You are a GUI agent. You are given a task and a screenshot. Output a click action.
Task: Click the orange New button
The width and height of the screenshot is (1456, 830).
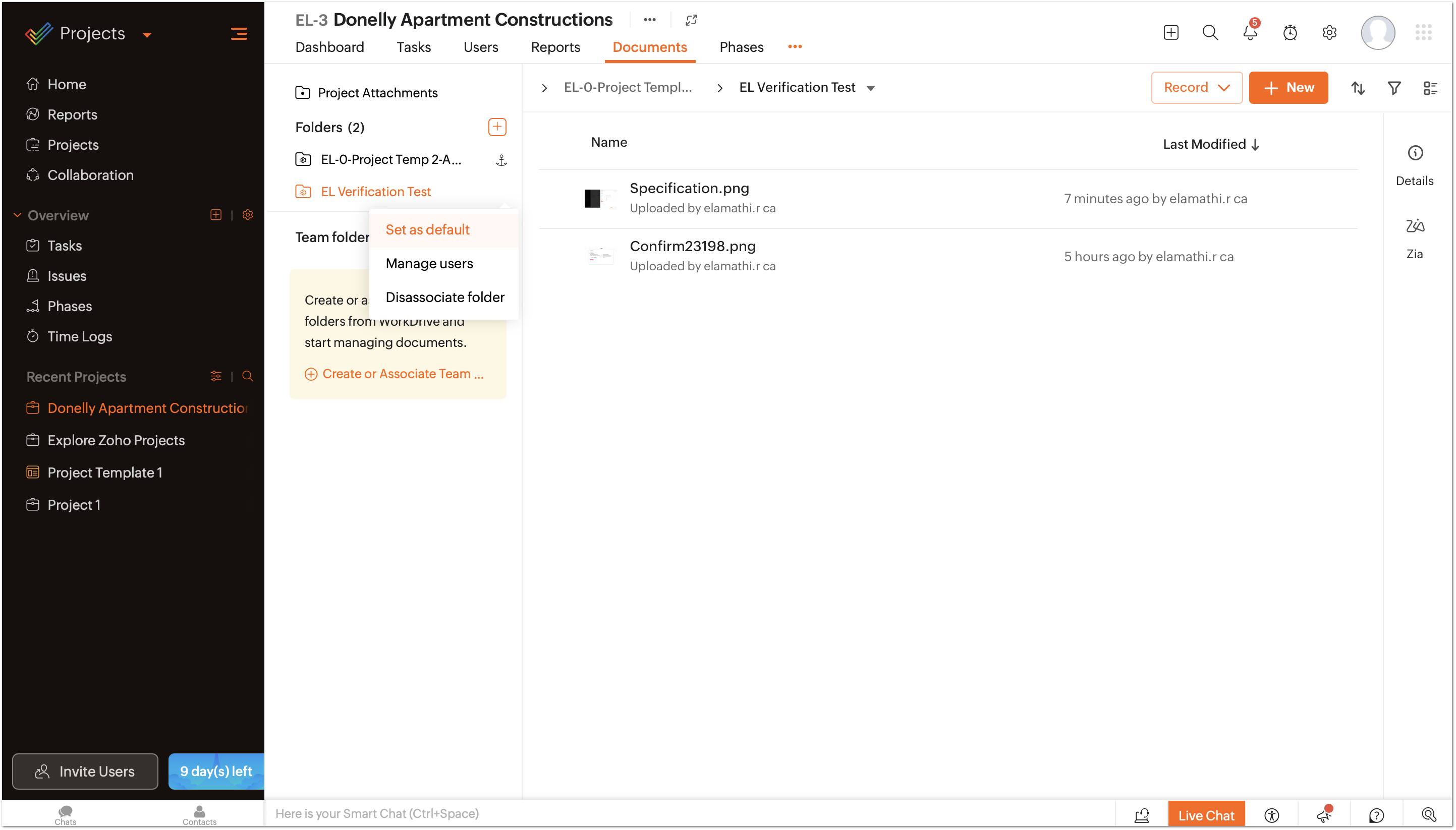(1288, 88)
